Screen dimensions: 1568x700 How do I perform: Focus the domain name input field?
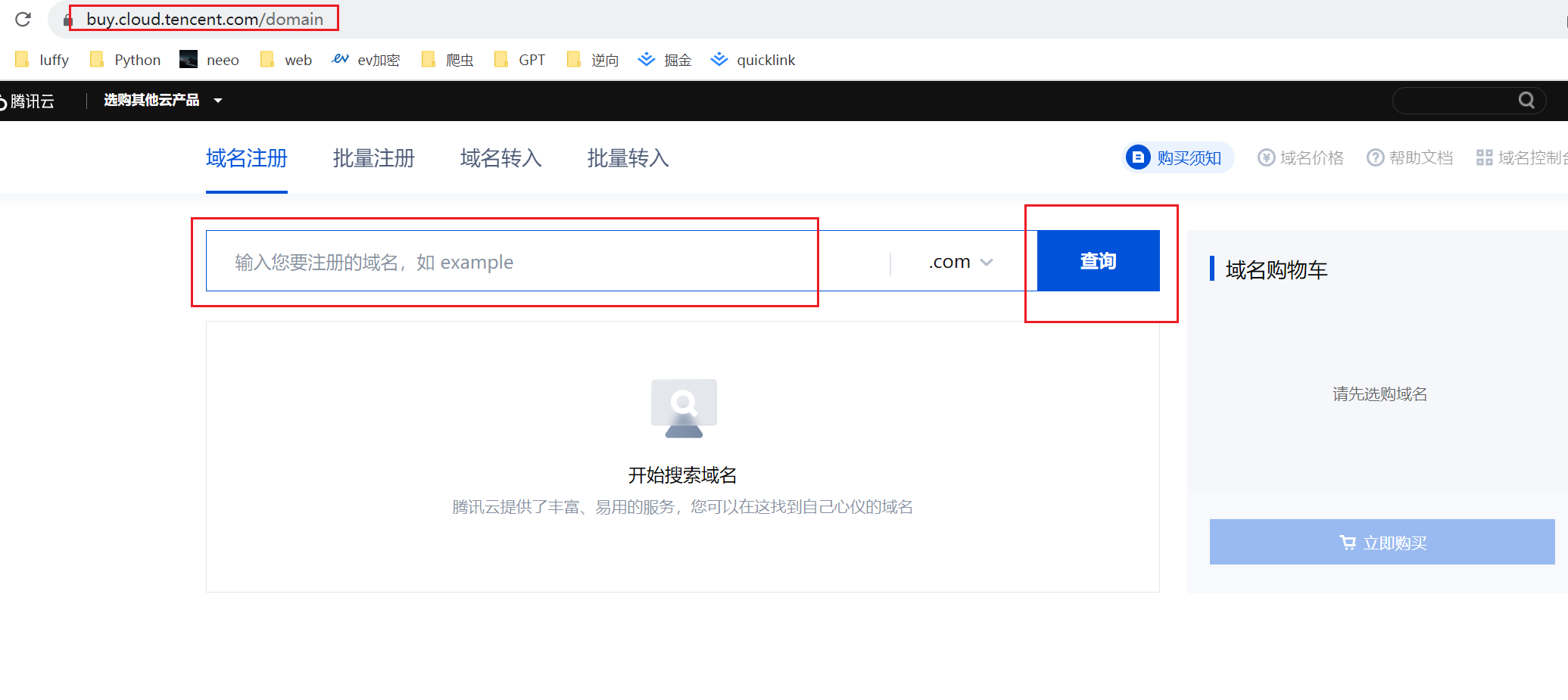(545, 262)
